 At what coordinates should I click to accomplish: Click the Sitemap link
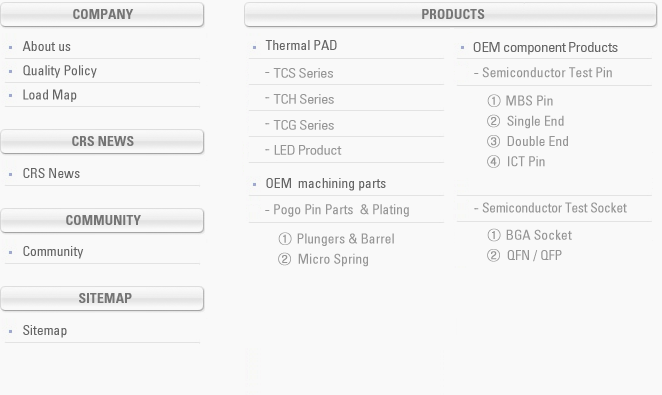pyautogui.click(x=45, y=330)
